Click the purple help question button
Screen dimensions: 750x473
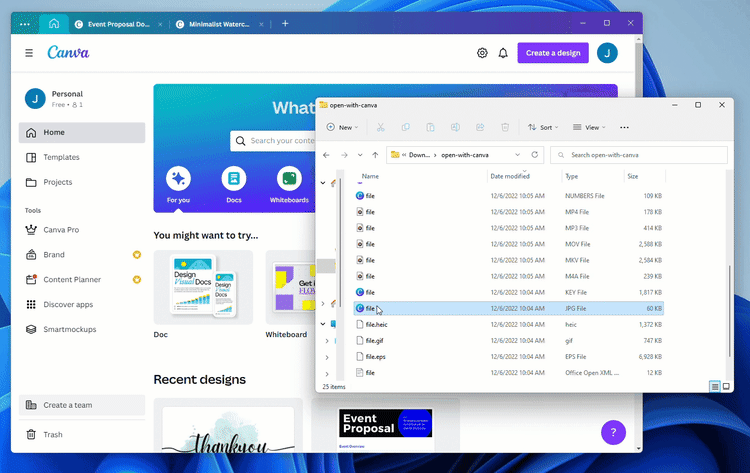click(613, 432)
